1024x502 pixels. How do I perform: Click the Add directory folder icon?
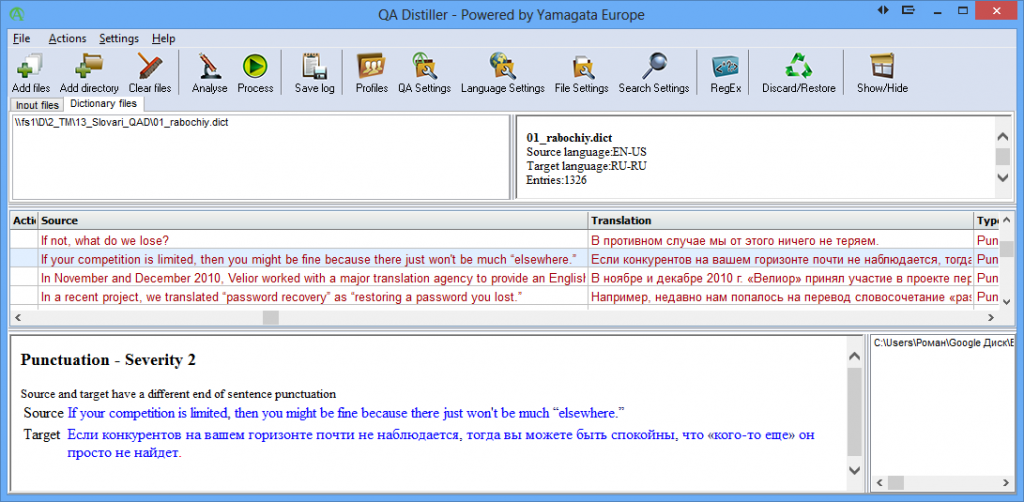pyautogui.click(x=89, y=68)
